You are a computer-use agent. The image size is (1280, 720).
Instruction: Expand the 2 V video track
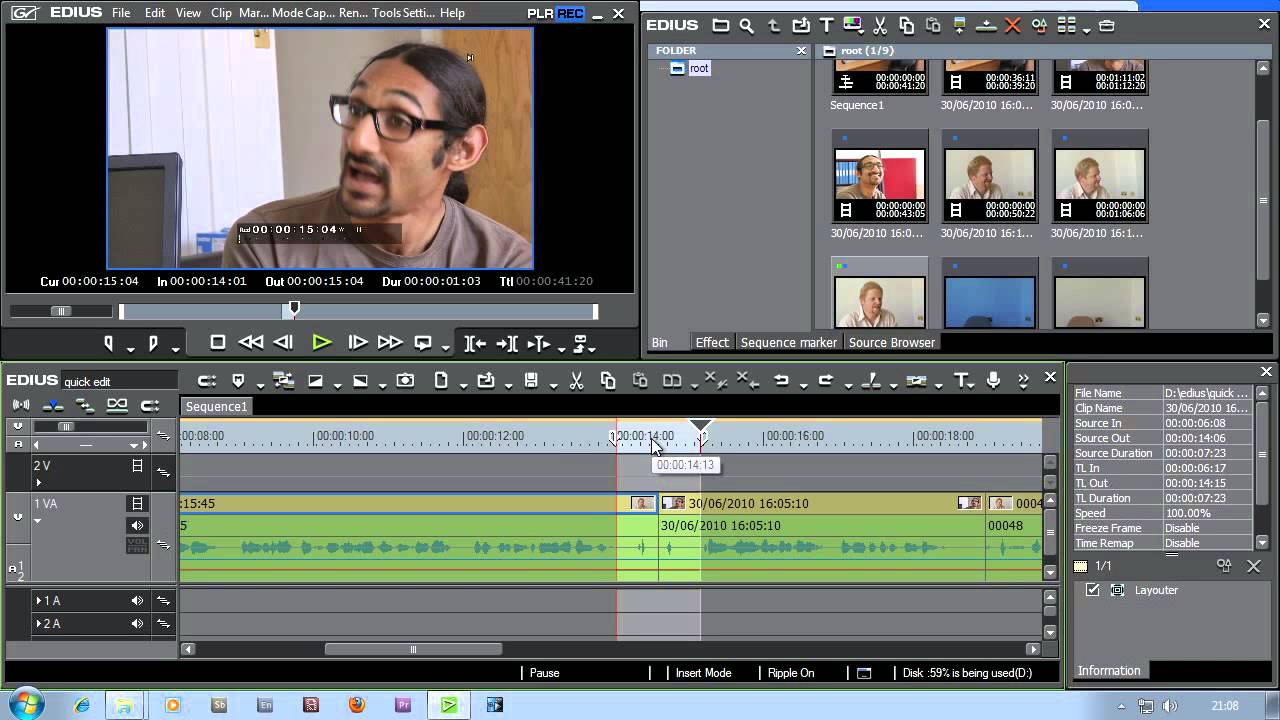click(x=39, y=482)
